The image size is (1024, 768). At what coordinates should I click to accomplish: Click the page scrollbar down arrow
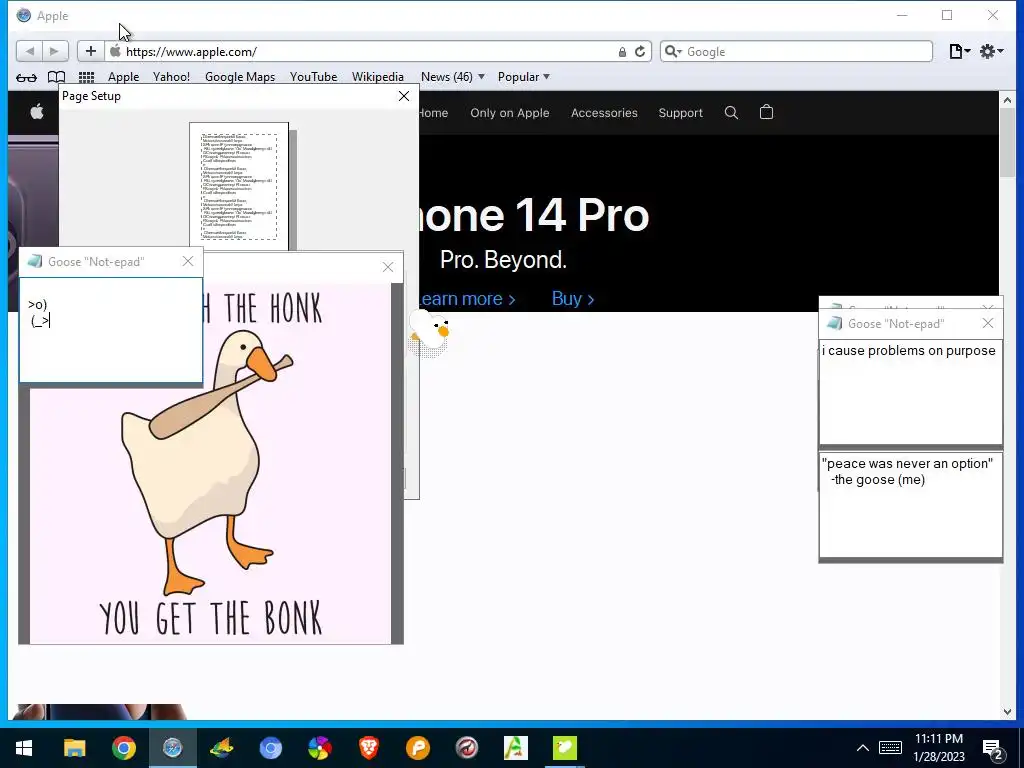[x=1006, y=712]
